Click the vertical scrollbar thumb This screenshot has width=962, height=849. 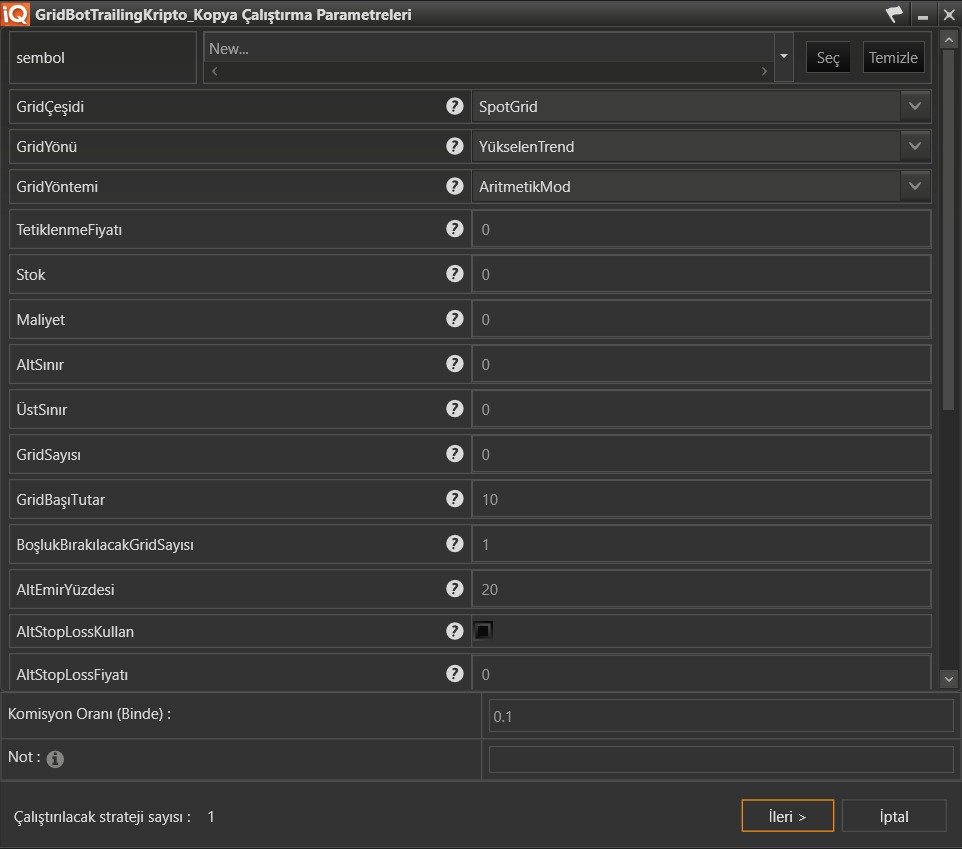(x=949, y=230)
